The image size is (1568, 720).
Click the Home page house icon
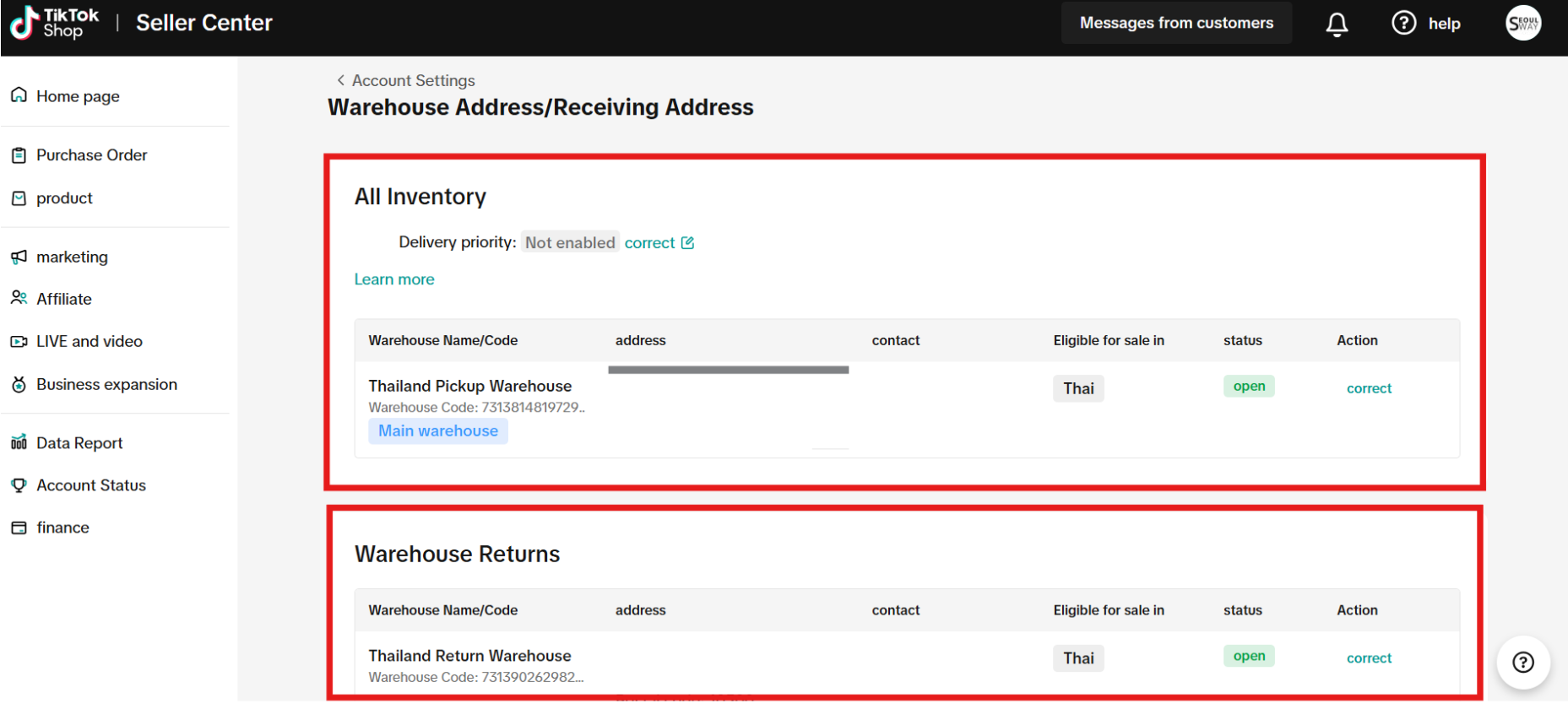(x=19, y=95)
